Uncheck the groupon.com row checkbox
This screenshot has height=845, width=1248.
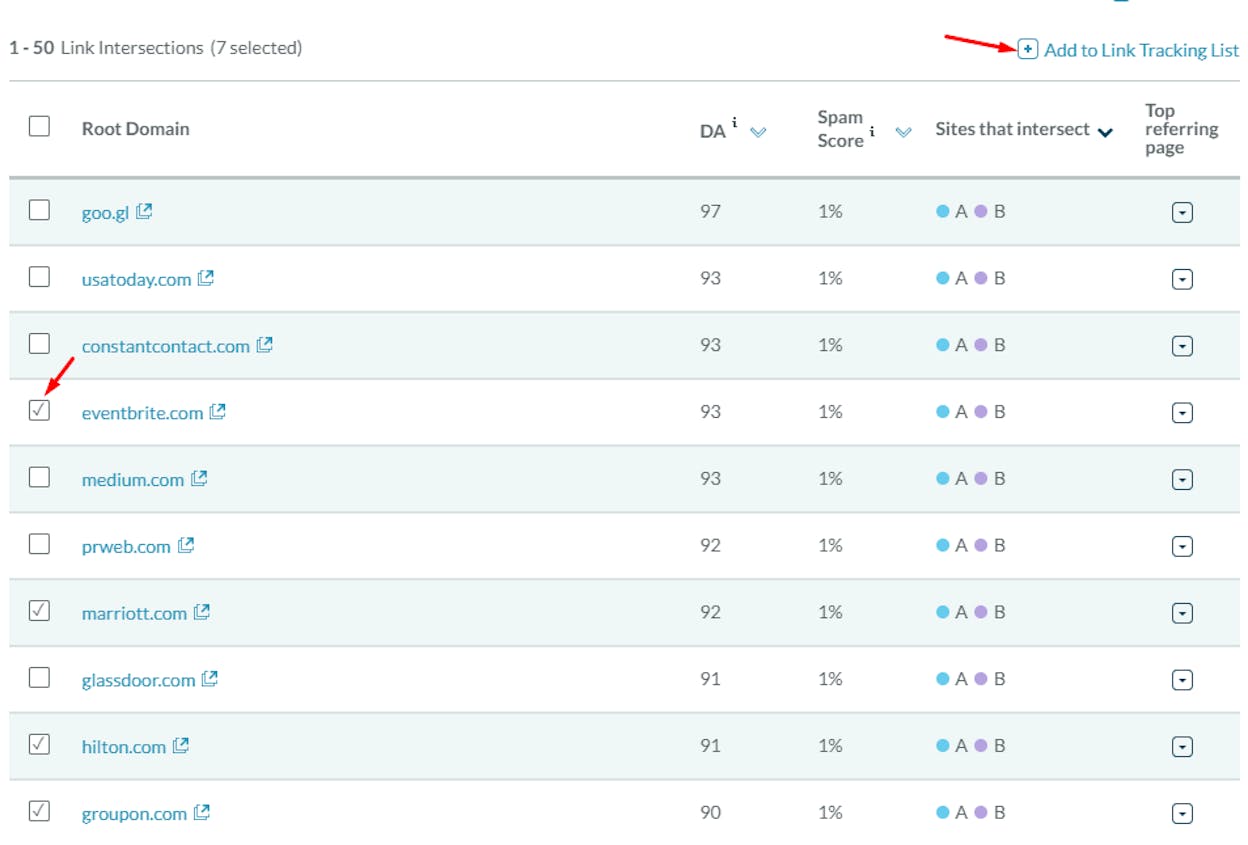click(x=39, y=811)
